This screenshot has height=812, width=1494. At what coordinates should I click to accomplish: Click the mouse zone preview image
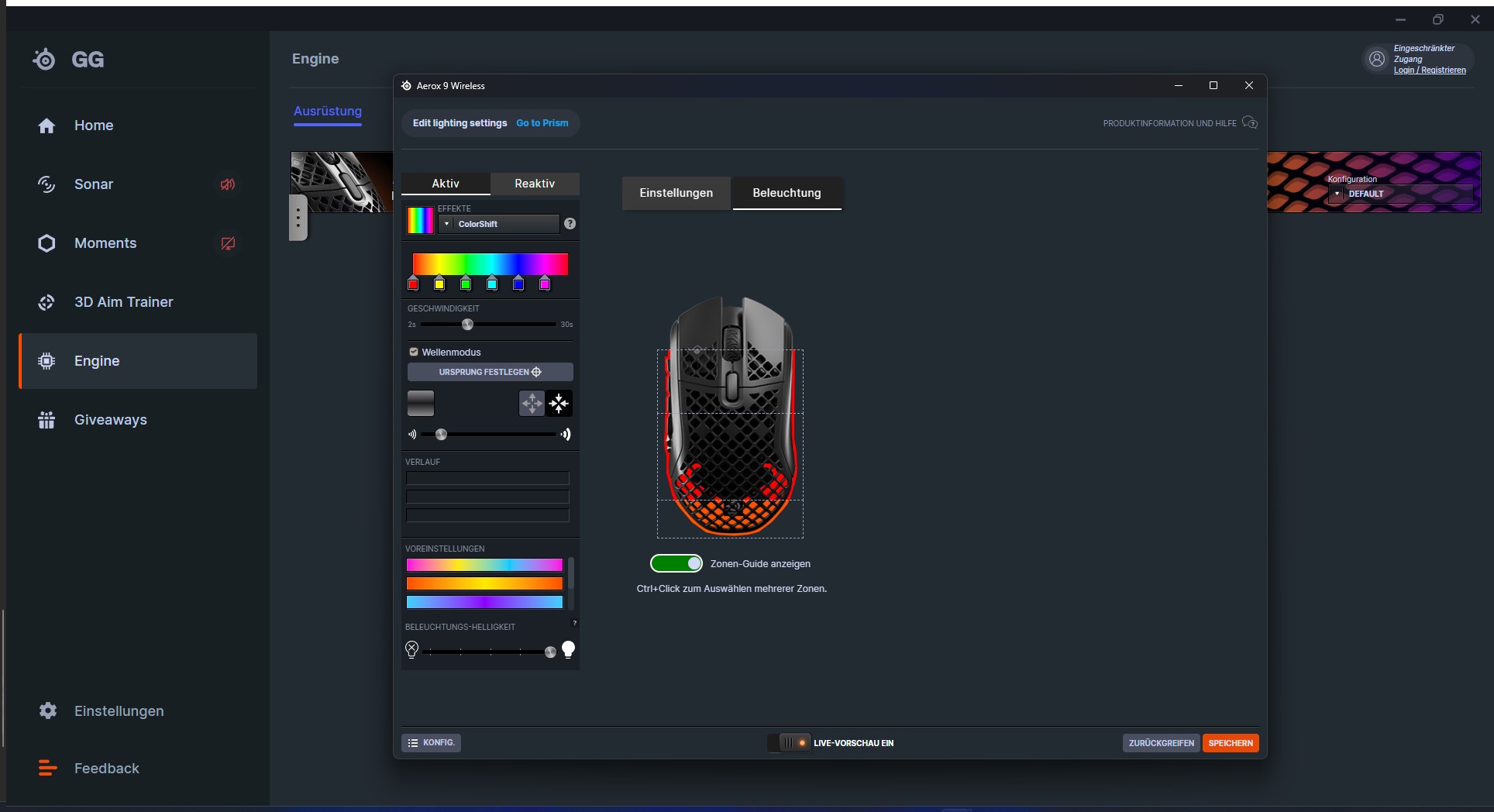point(732,417)
